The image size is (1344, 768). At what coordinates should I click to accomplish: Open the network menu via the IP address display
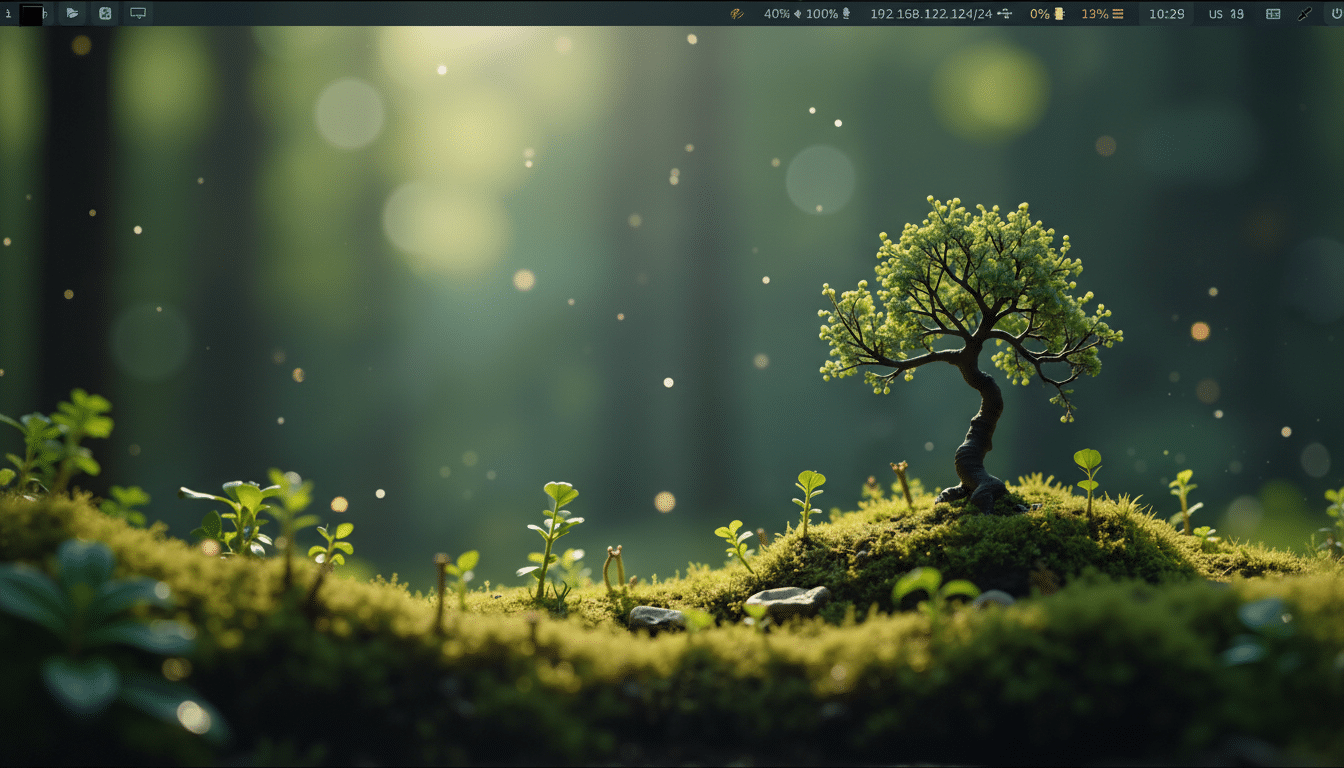930,13
